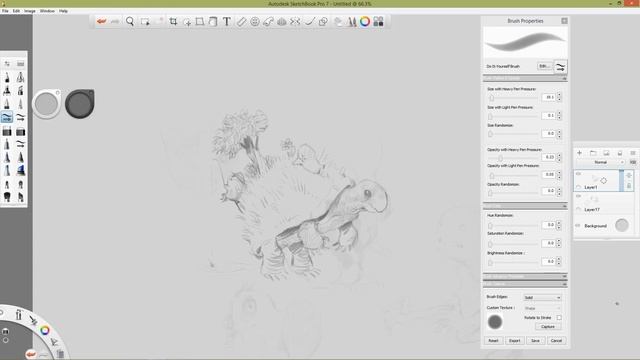Collapse the section above Hue Randomize
Screen dimensions: 640x360
click(x=525, y=206)
